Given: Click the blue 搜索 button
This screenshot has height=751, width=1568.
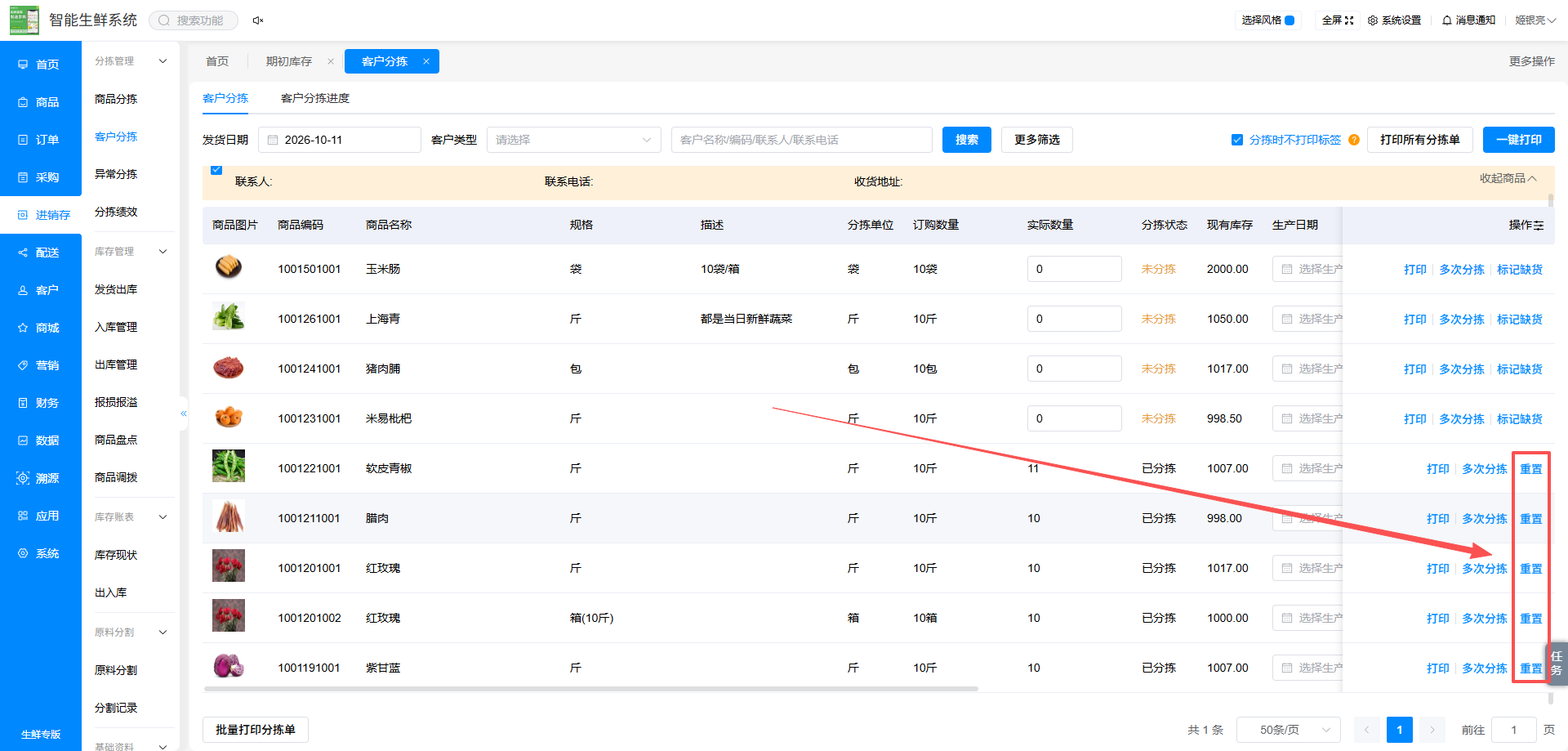Looking at the screenshot, I should point(967,140).
